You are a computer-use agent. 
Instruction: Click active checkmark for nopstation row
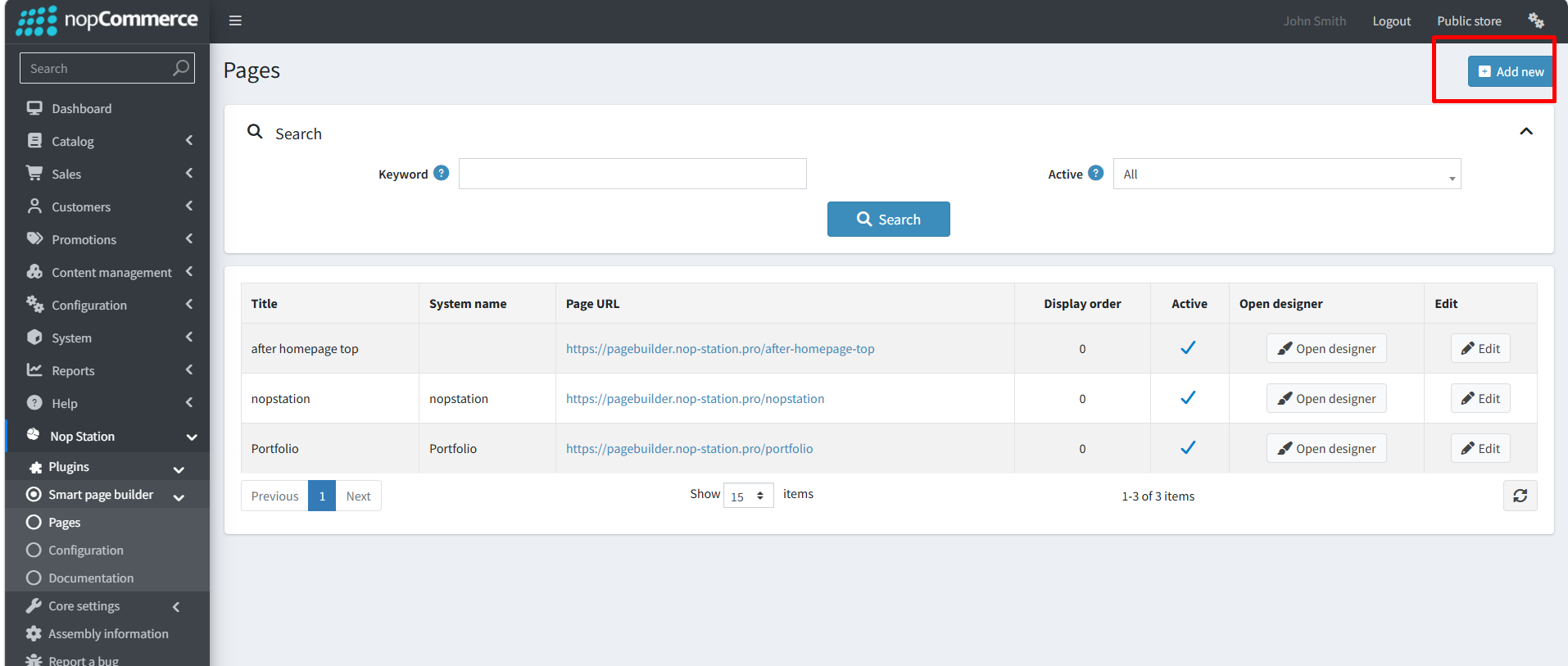pyautogui.click(x=1188, y=397)
